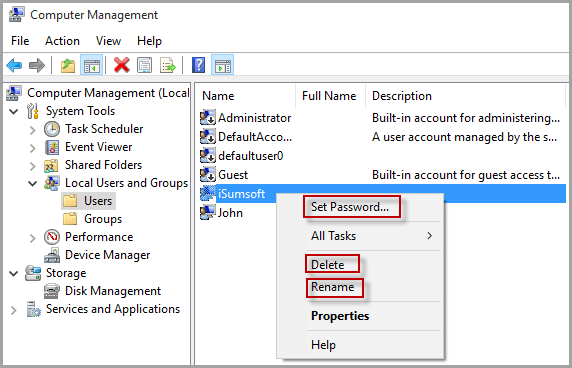Click the Back arrow toolbar icon

tap(14, 66)
